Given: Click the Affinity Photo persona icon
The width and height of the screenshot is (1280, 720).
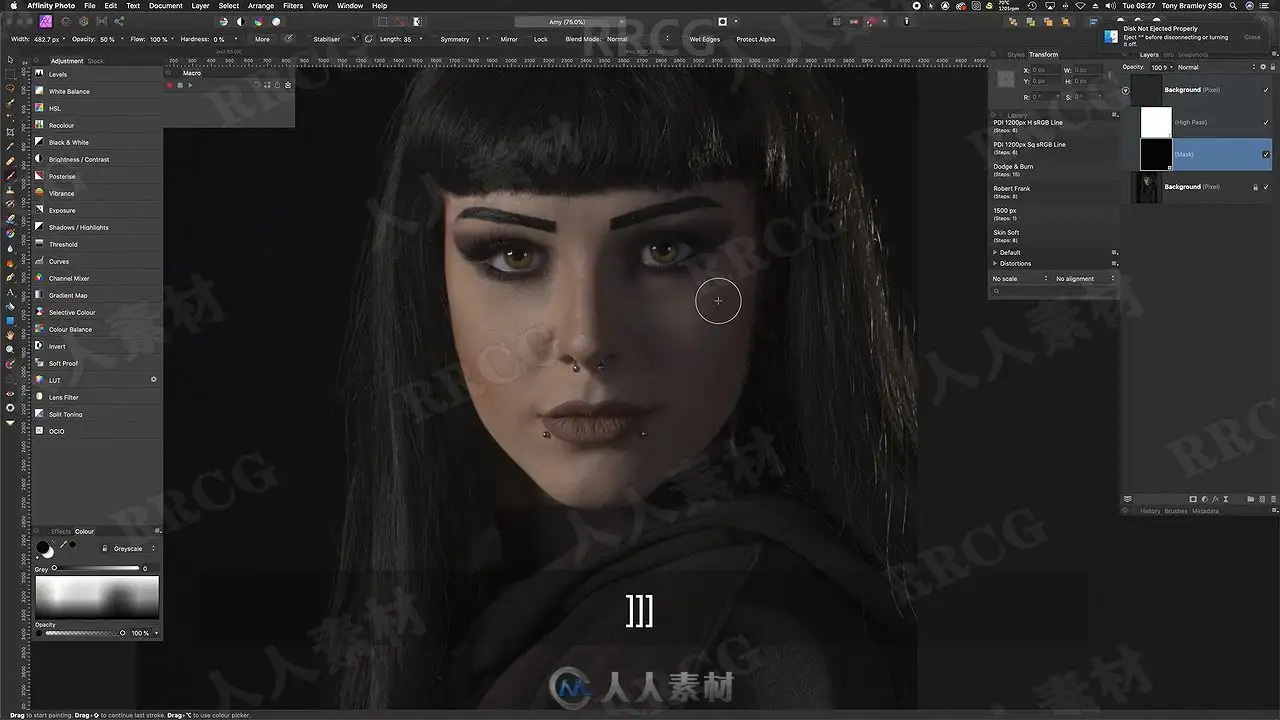Looking at the screenshot, I should (46, 21).
